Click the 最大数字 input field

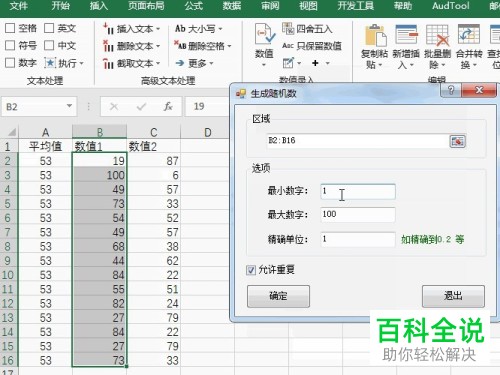(x=358, y=215)
